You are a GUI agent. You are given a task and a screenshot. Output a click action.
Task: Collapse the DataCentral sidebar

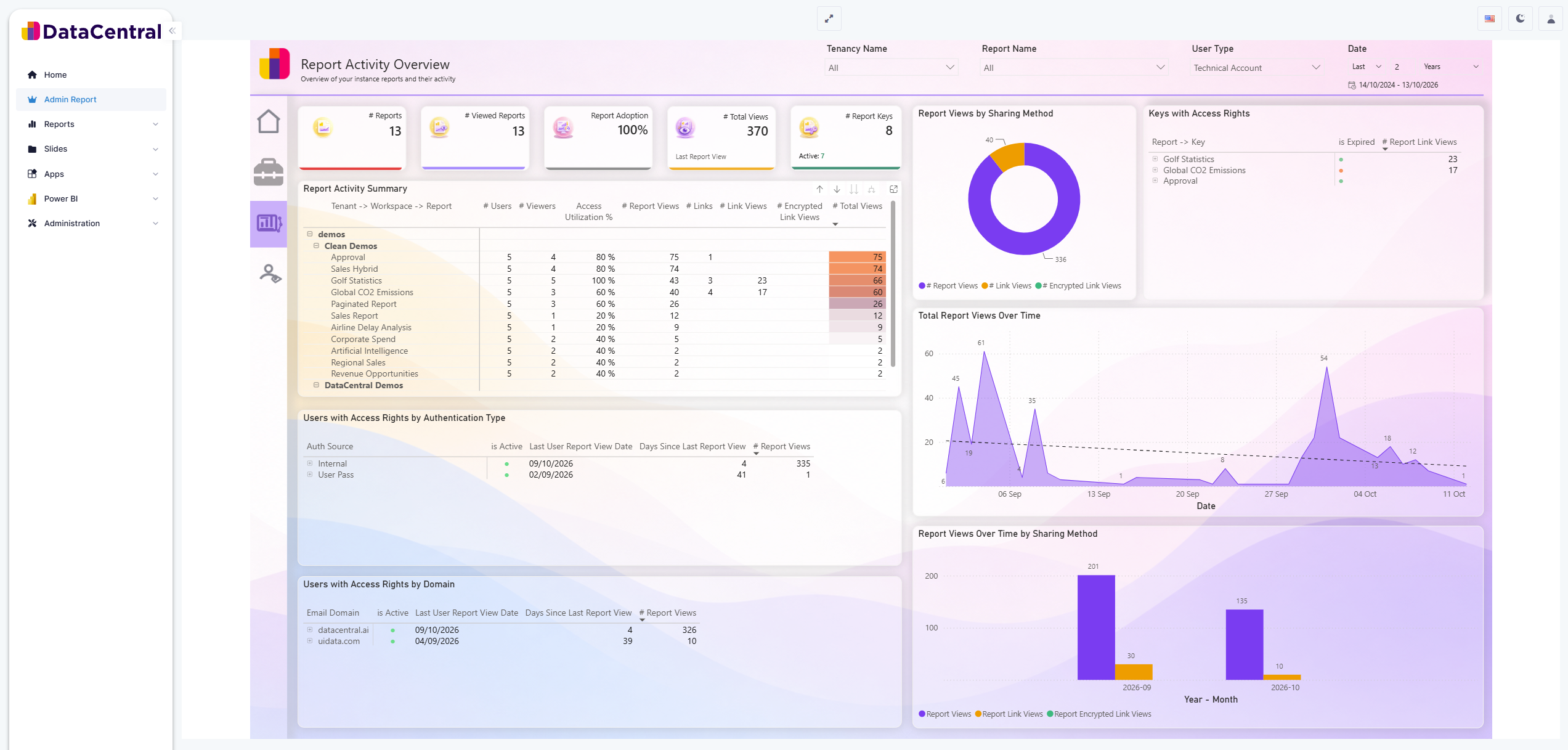point(173,31)
